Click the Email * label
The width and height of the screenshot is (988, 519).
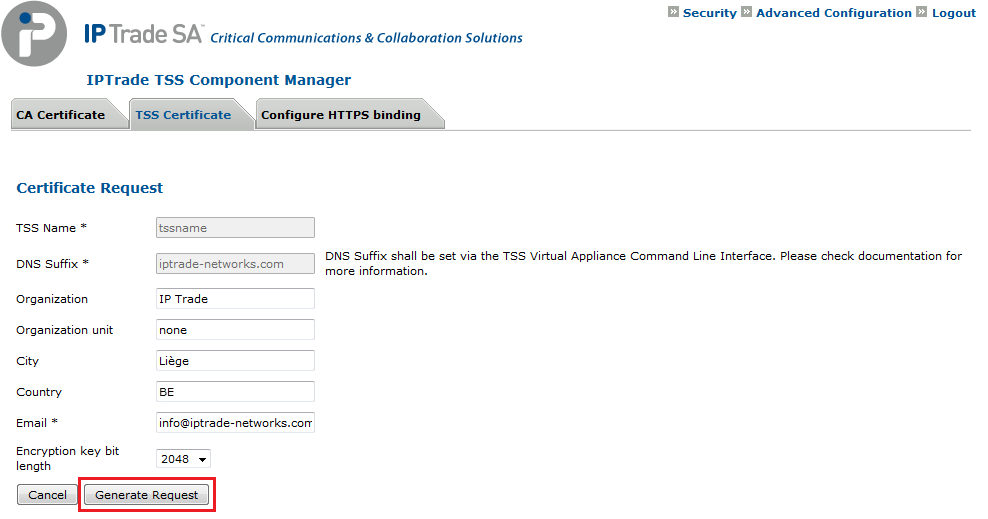pos(37,423)
